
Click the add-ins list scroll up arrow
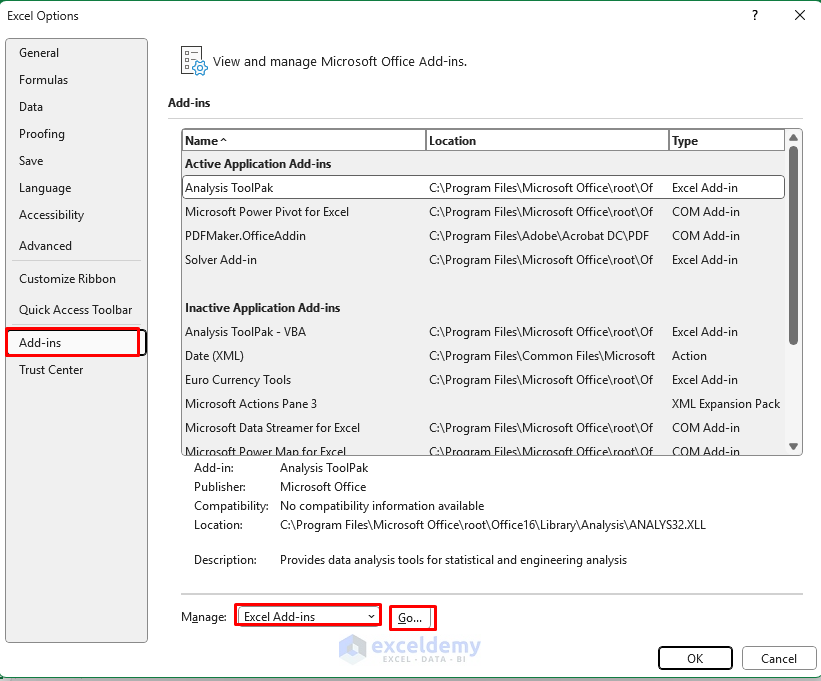(x=793, y=137)
